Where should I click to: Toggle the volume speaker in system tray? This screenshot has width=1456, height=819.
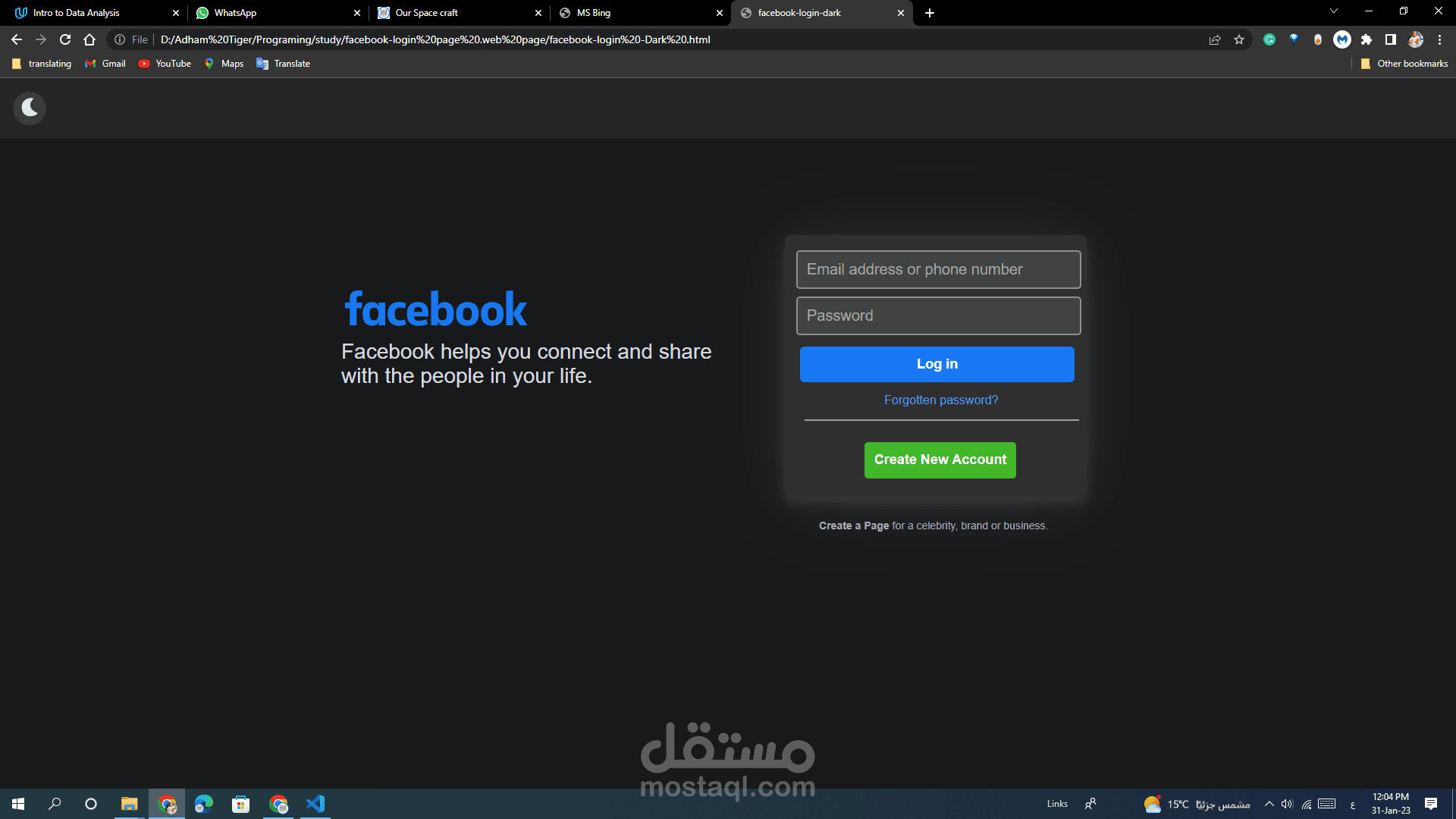click(x=1287, y=804)
